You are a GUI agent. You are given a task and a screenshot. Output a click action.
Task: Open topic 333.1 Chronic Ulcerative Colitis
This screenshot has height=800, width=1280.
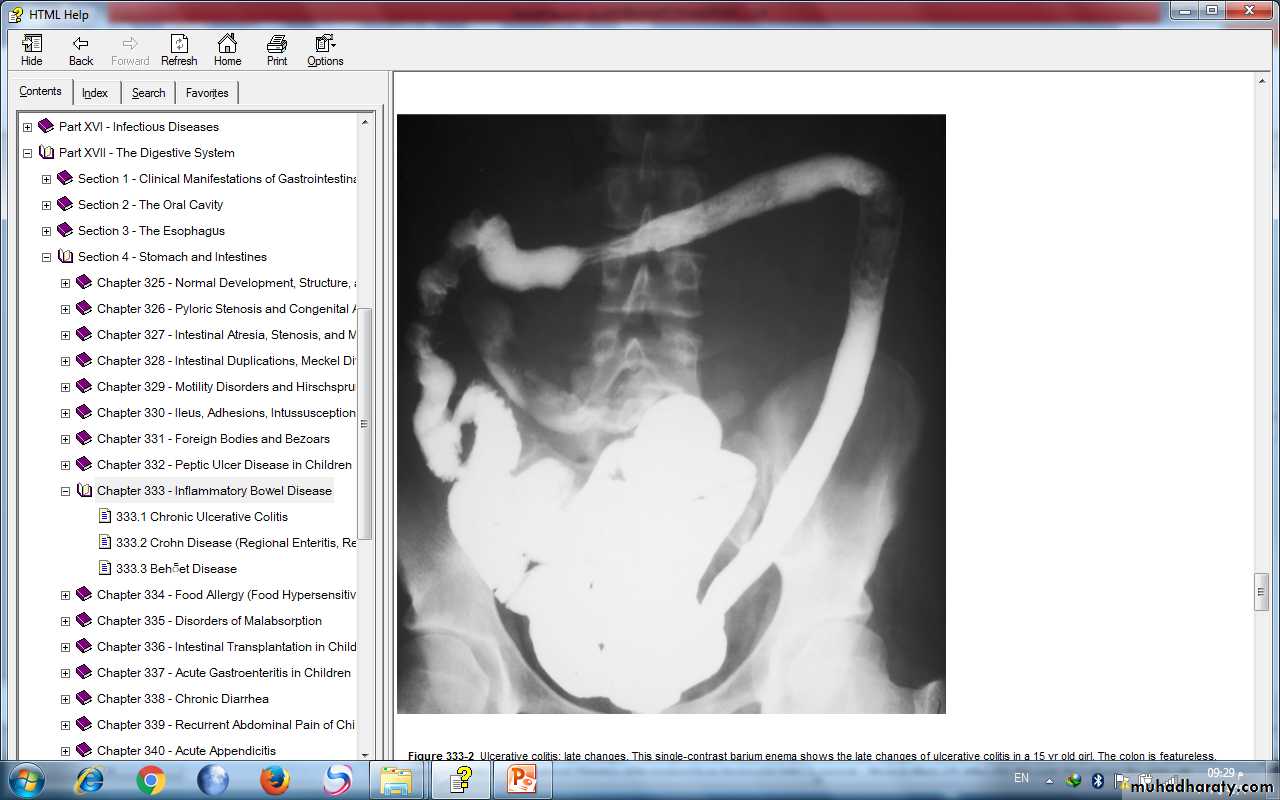[201, 517]
